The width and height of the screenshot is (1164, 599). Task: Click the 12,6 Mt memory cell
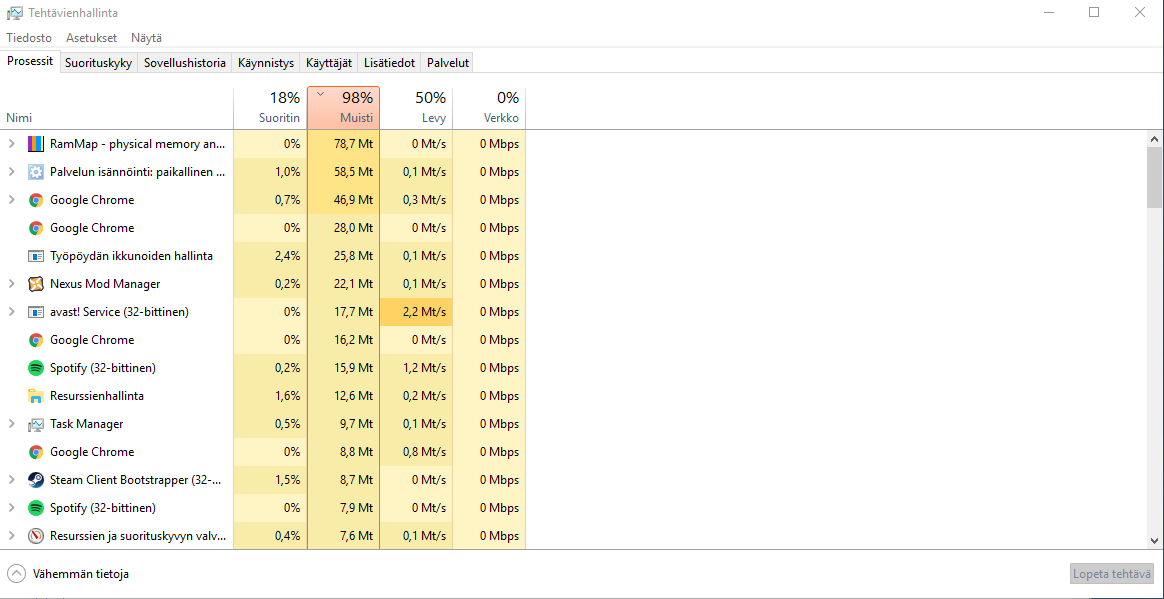pyautogui.click(x=343, y=396)
